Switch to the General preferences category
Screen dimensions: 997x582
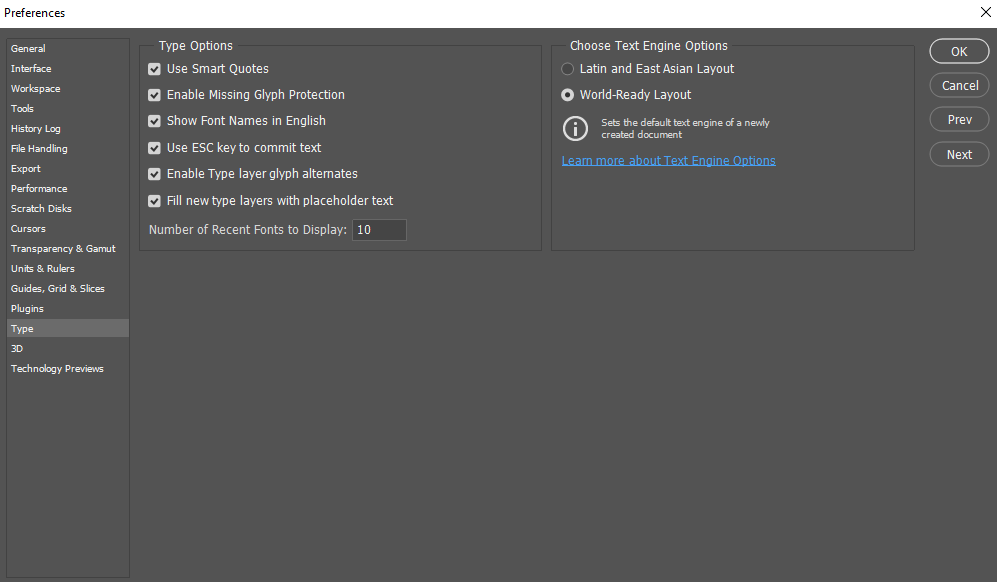pos(28,49)
